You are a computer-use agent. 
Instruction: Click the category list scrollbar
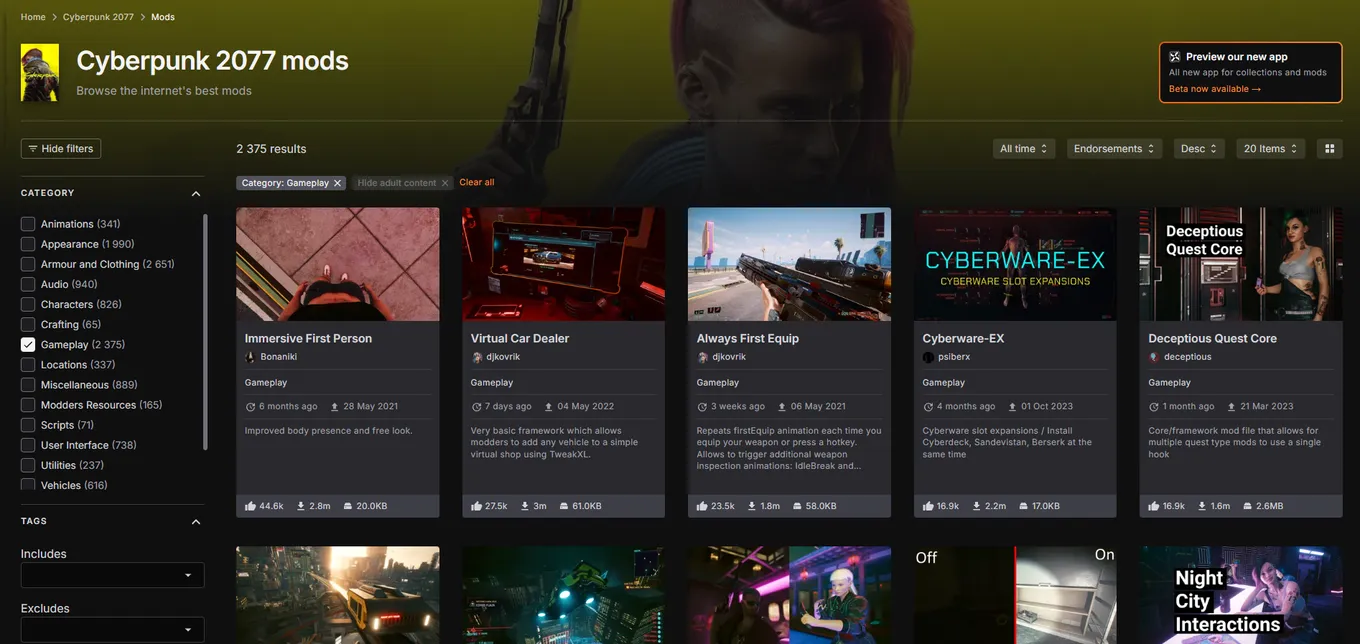(205, 330)
